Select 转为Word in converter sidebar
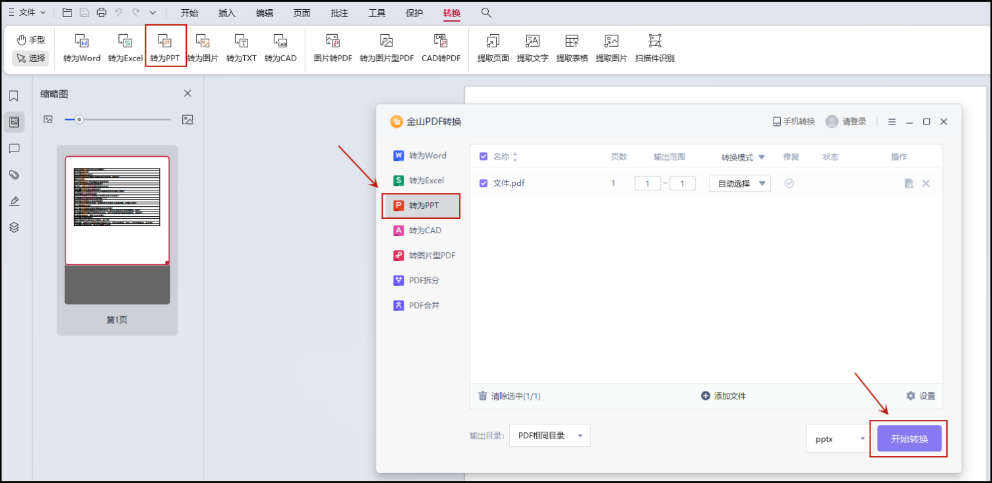This screenshot has height=483, width=992. (x=421, y=156)
